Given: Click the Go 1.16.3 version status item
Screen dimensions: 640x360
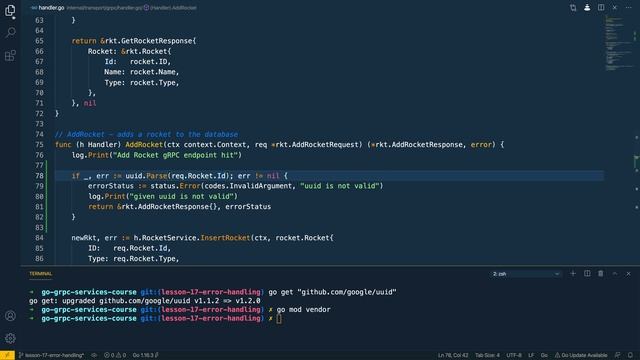Looking at the screenshot, I should (x=145, y=355).
